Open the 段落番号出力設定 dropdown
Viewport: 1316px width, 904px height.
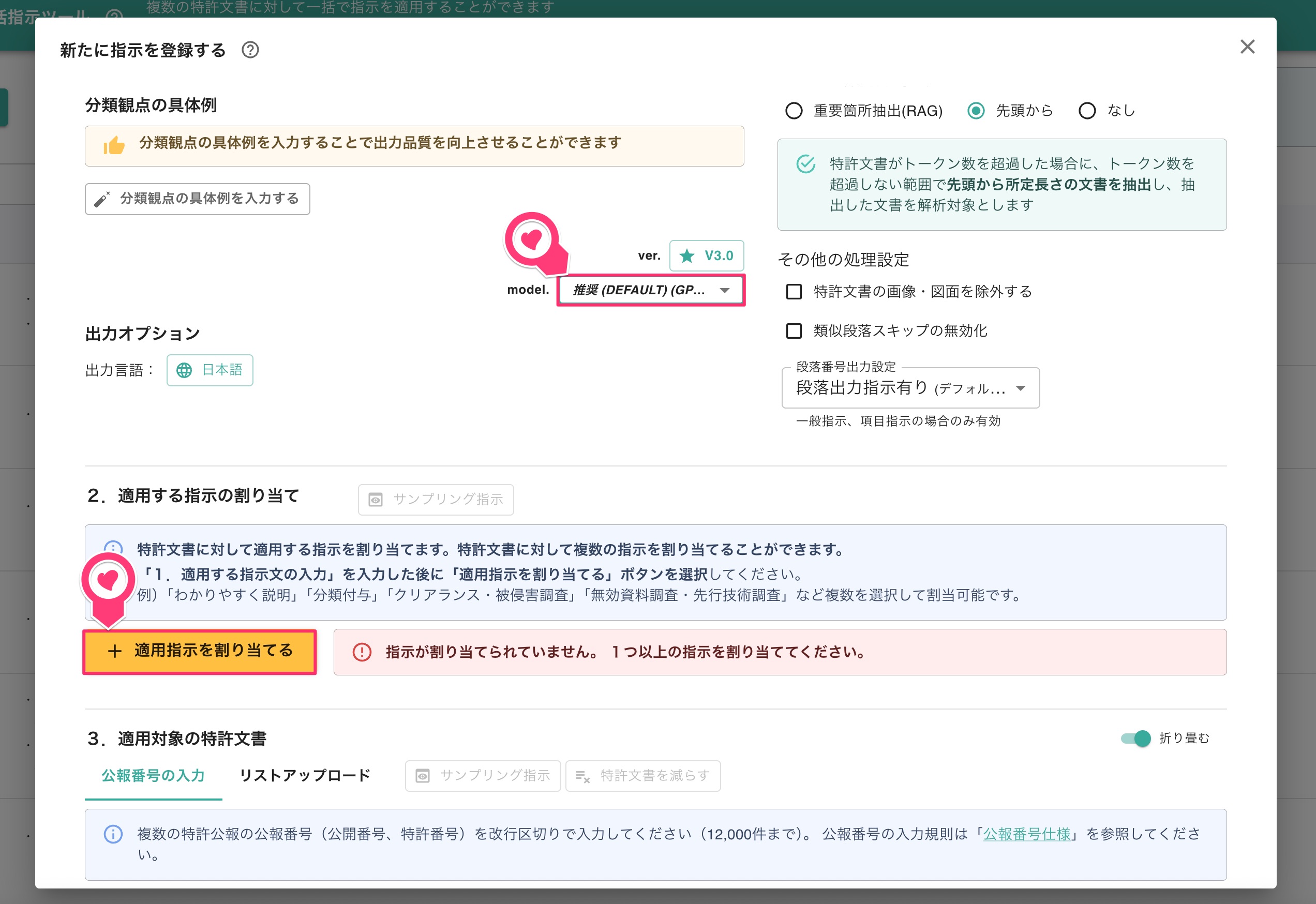coord(910,388)
